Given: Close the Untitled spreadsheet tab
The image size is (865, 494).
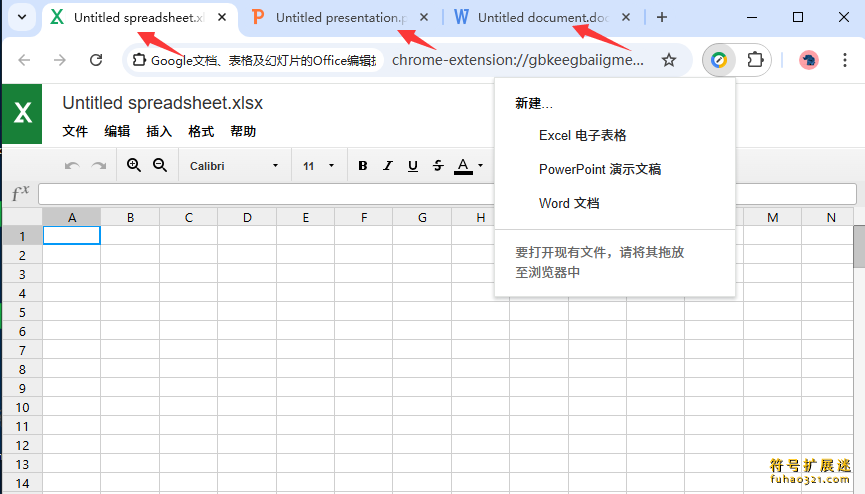Looking at the screenshot, I should pyautogui.click(x=222, y=18).
